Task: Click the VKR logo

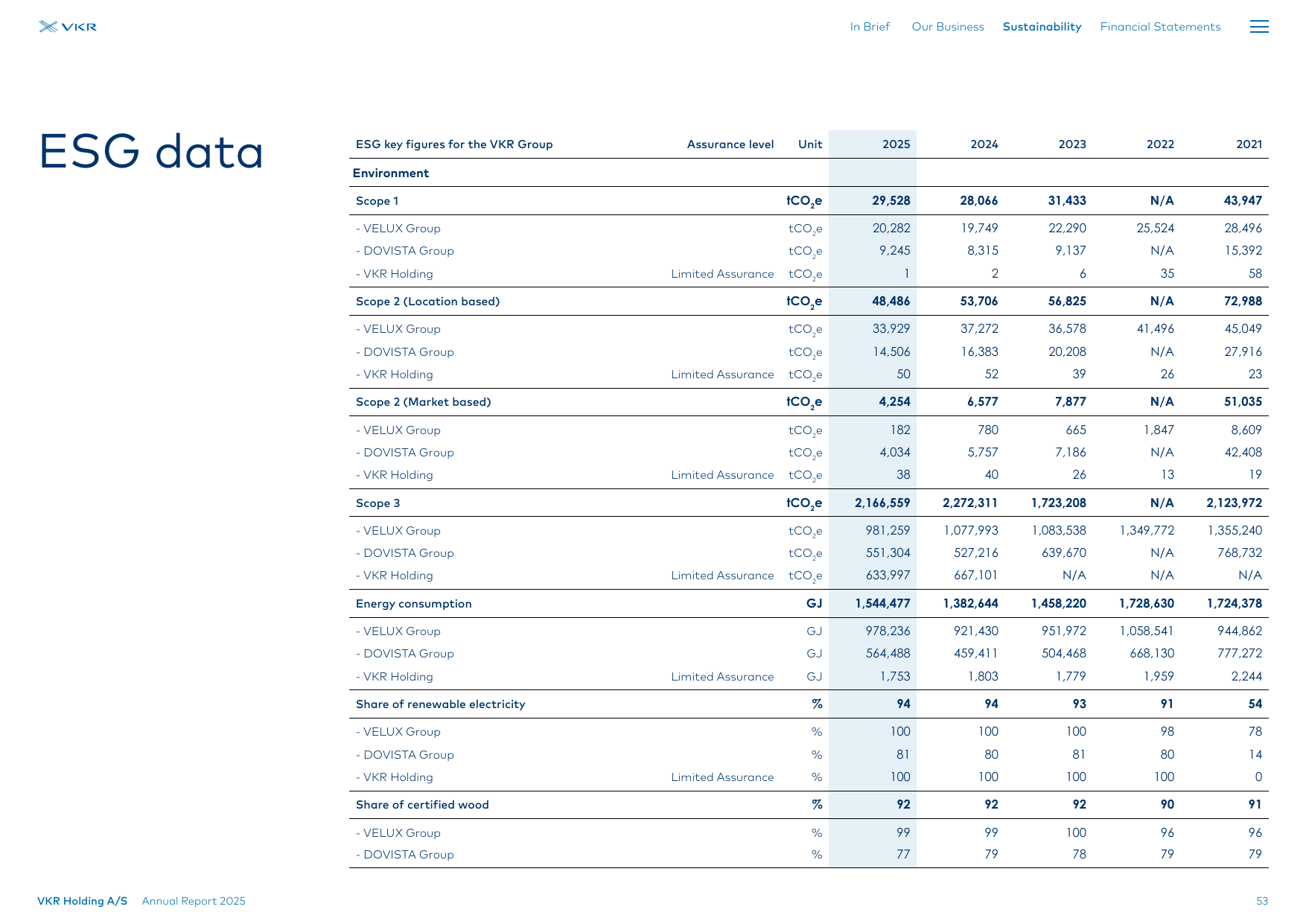Action: pos(68,27)
